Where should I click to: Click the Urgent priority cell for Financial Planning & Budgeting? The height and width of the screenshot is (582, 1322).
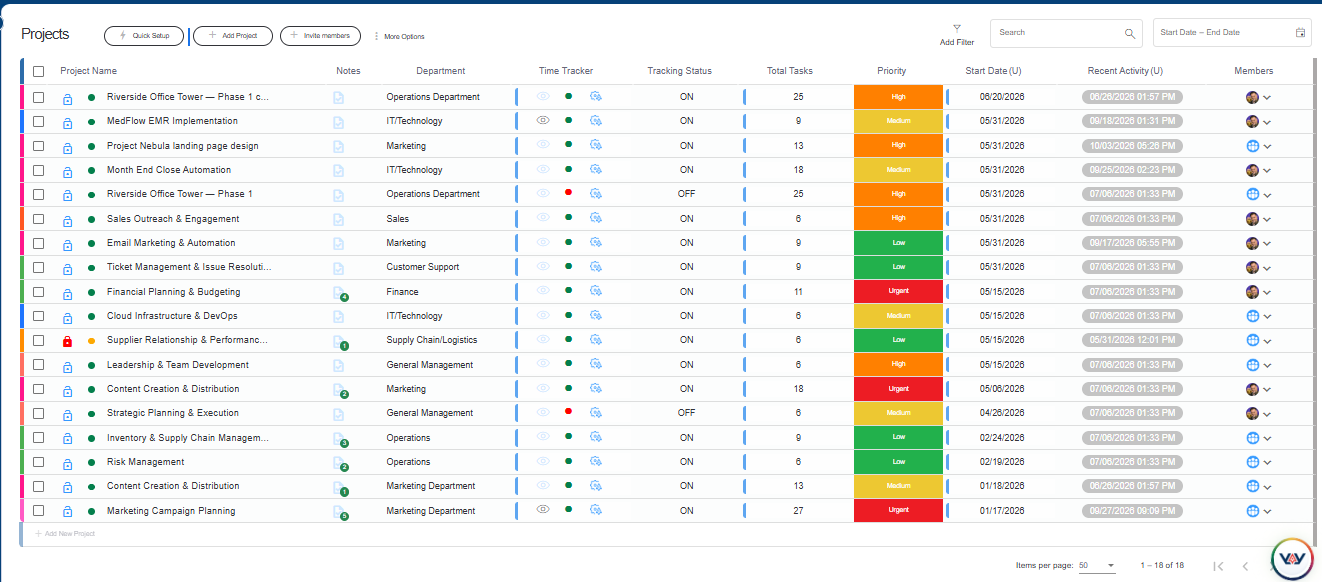[899, 292]
